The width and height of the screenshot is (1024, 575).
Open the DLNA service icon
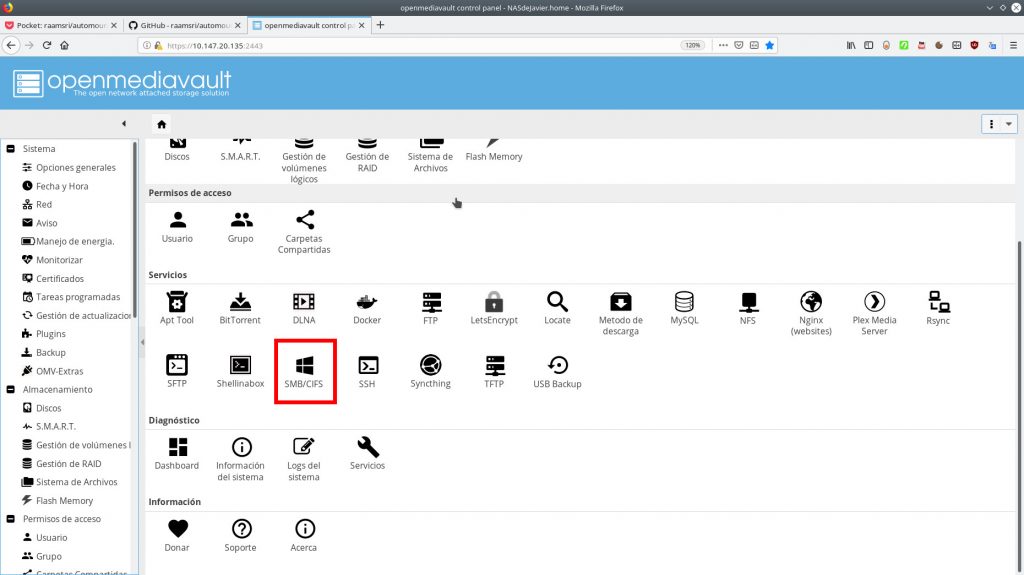click(304, 308)
